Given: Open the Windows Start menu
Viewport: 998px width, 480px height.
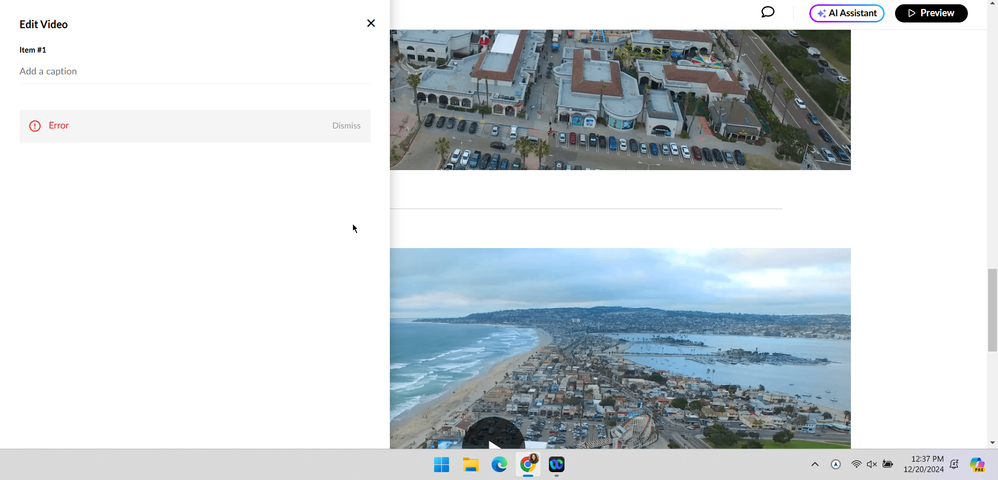Looking at the screenshot, I should pyautogui.click(x=441, y=465).
